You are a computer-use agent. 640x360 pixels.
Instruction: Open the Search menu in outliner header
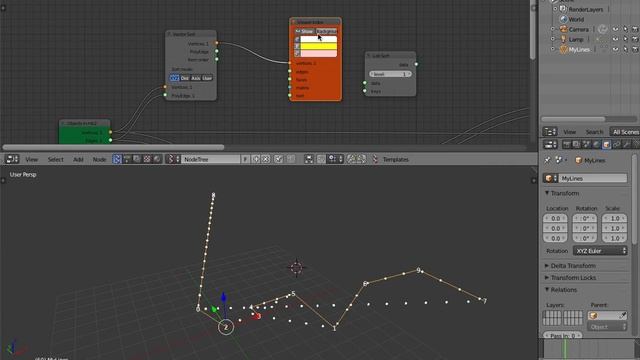pos(594,131)
